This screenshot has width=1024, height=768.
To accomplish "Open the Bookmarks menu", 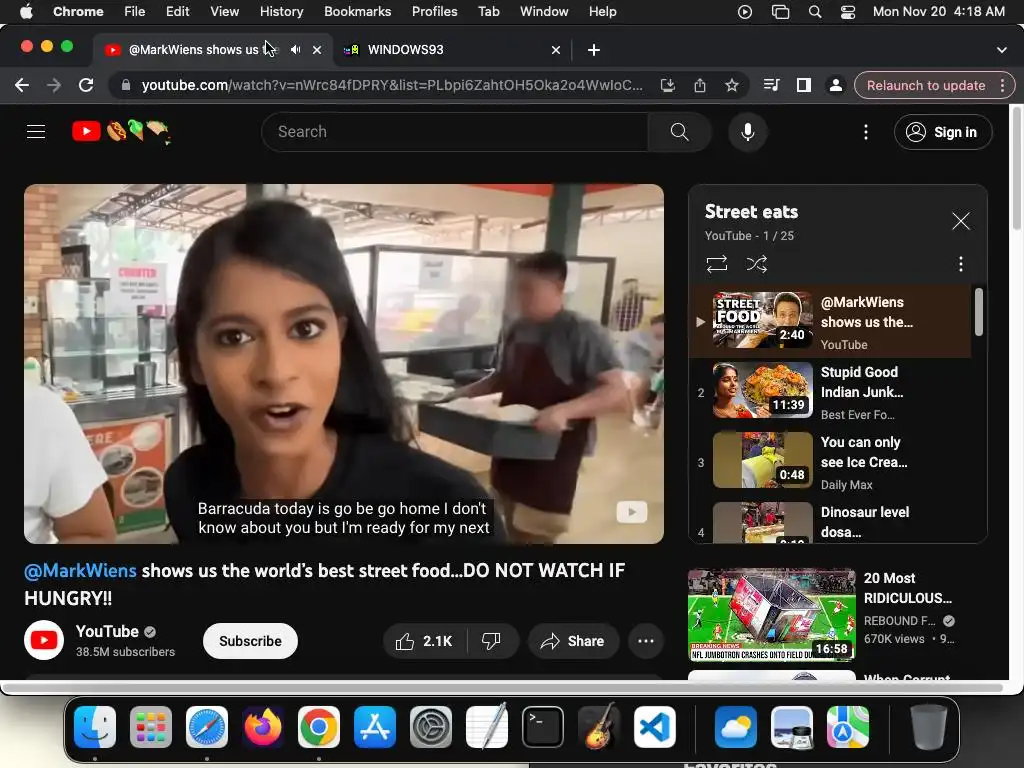I will [x=357, y=11].
